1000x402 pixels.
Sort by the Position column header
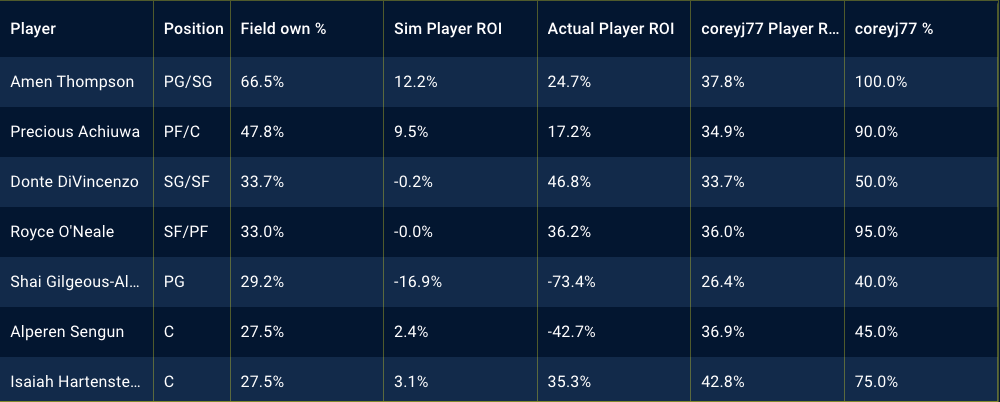tap(193, 29)
